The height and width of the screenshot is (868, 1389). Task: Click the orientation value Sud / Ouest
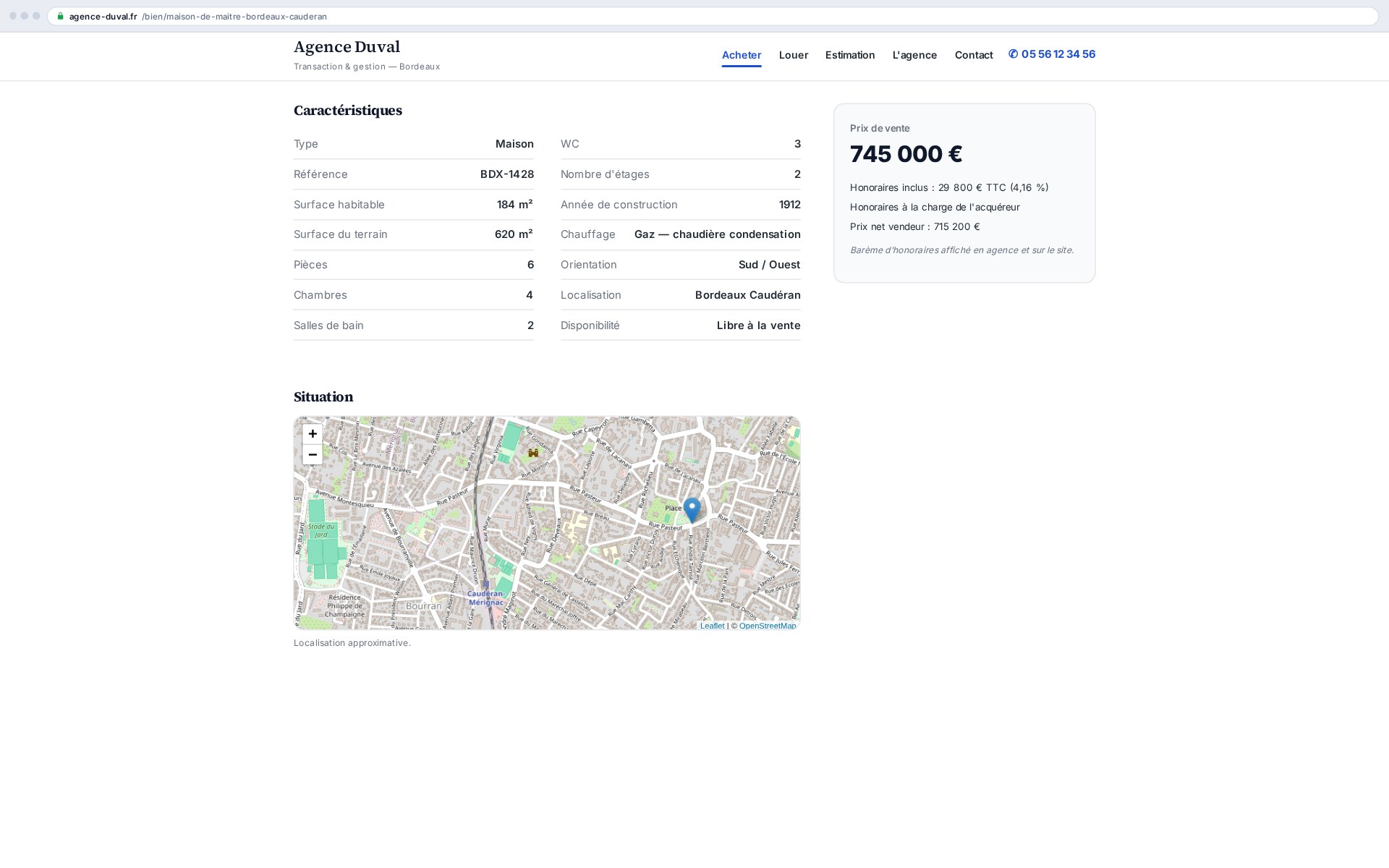click(769, 265)
